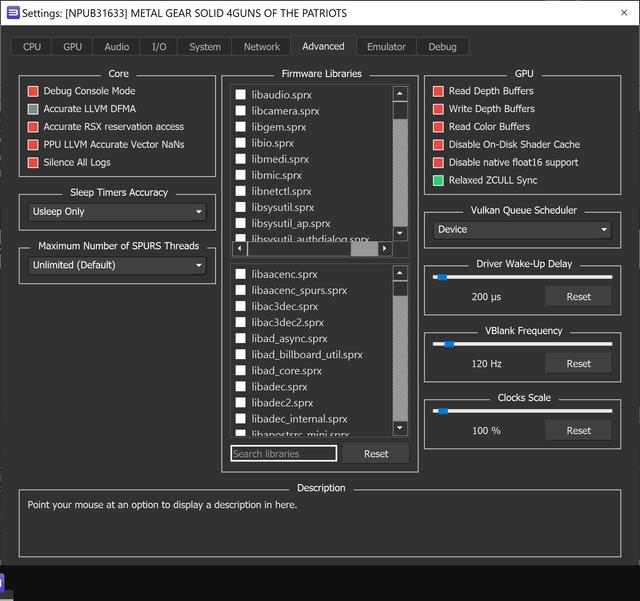Click the VBlank Frequency slider handle
The width and height of the screenshot is (640, 601).
(x=449, y=344)
